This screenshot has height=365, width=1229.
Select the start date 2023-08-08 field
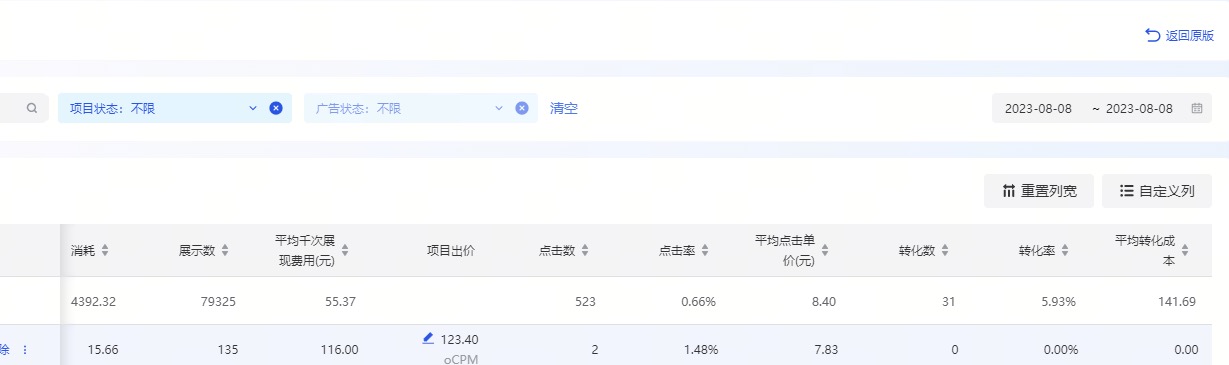1038,108
